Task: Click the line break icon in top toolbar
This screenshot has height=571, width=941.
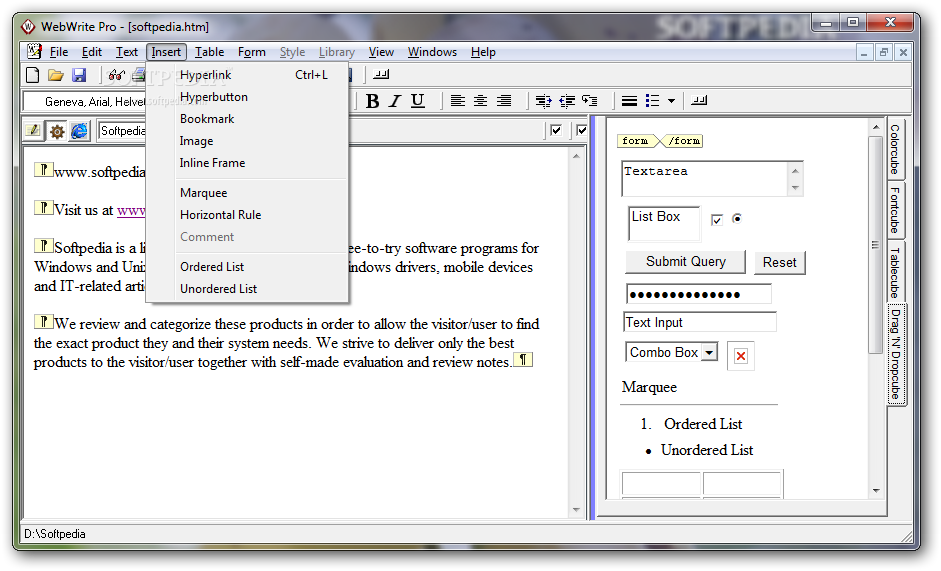Action: tap(381, 74)
